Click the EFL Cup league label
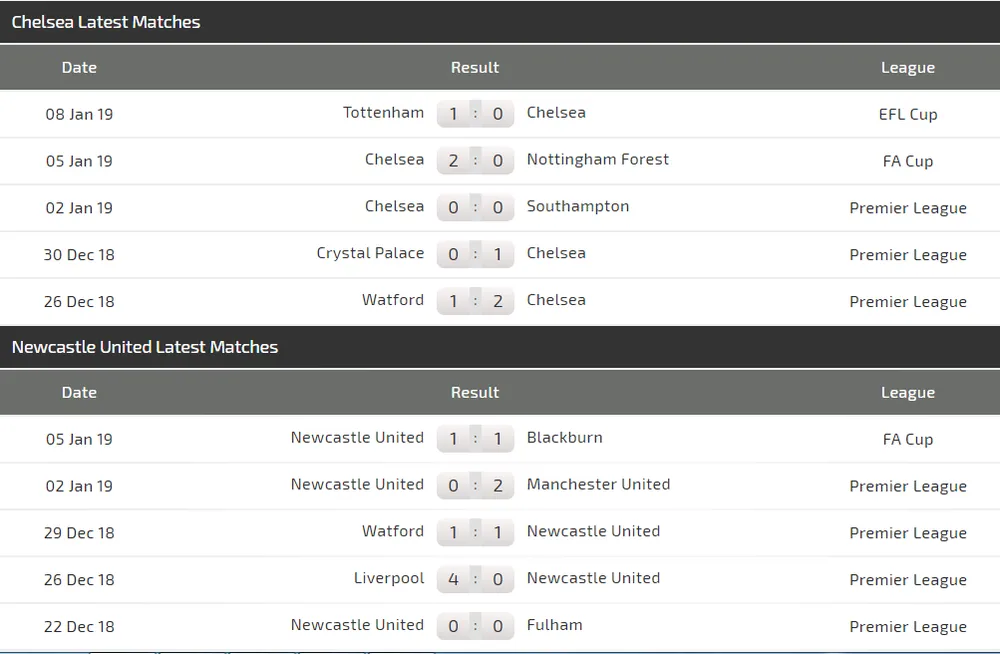 tap(908, 114)
